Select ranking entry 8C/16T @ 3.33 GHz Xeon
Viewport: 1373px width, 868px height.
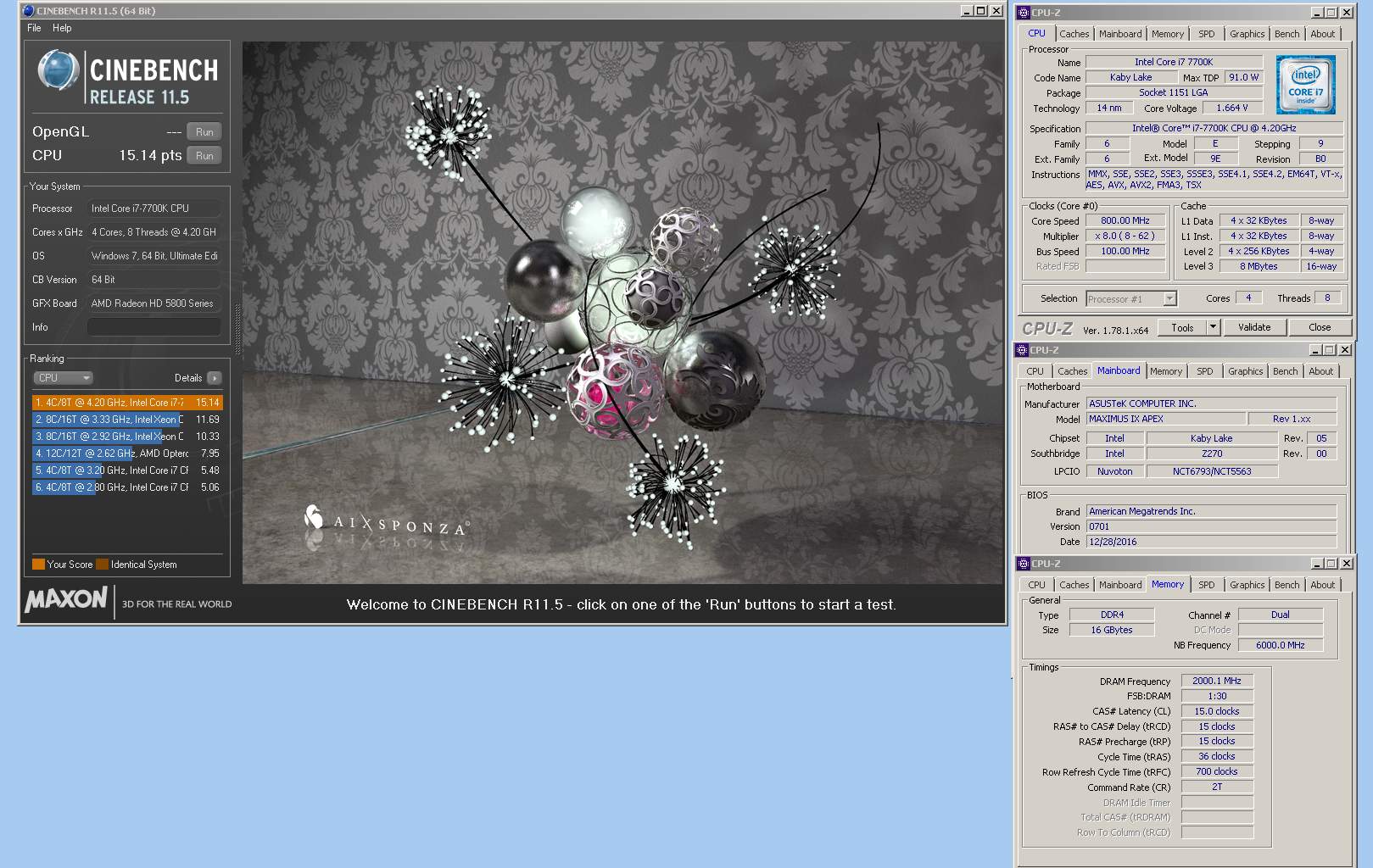(127, 420)
